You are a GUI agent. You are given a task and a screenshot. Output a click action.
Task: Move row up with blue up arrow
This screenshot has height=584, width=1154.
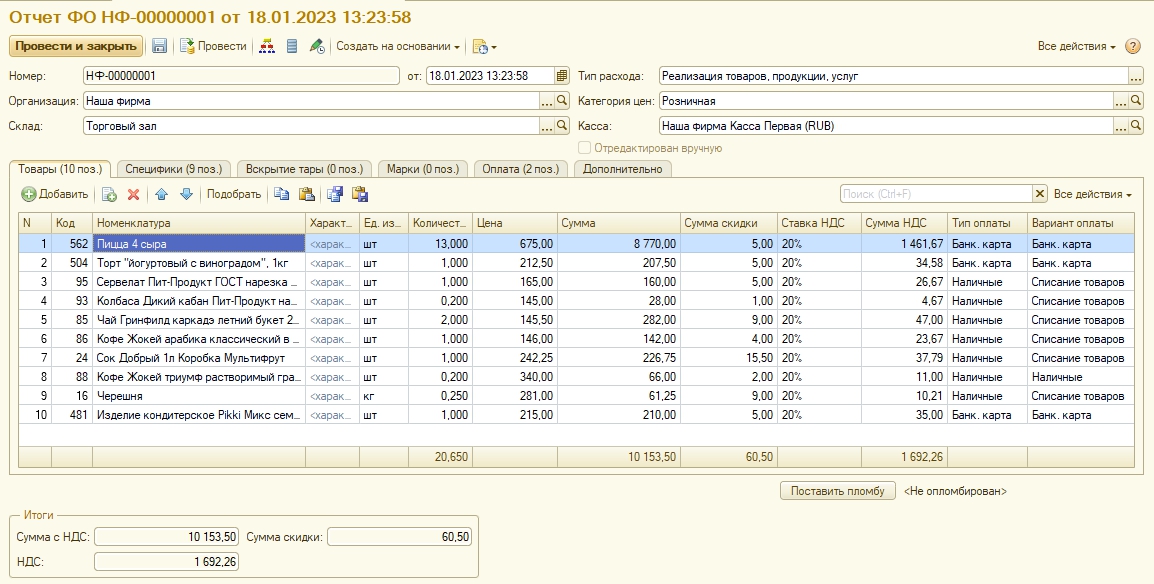point(162,194)
